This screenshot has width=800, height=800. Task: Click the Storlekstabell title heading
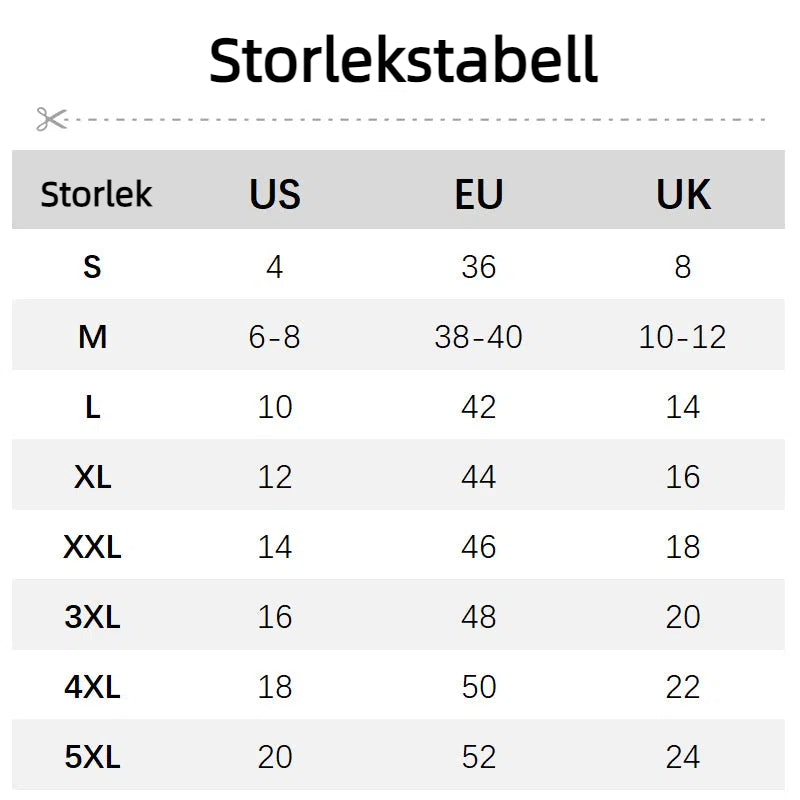pos(403,61)
